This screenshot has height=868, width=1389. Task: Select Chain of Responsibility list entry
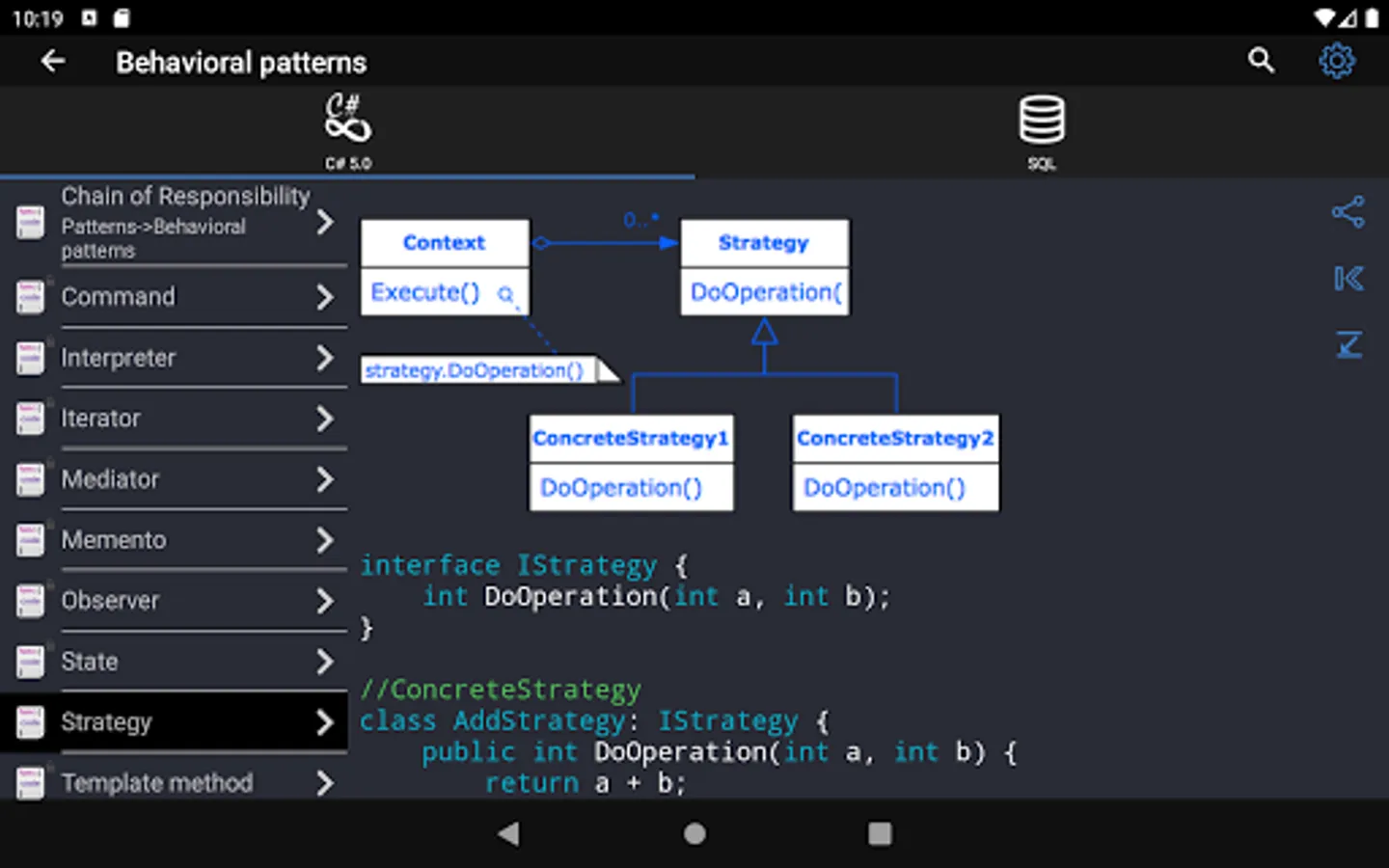coord(174,223)
